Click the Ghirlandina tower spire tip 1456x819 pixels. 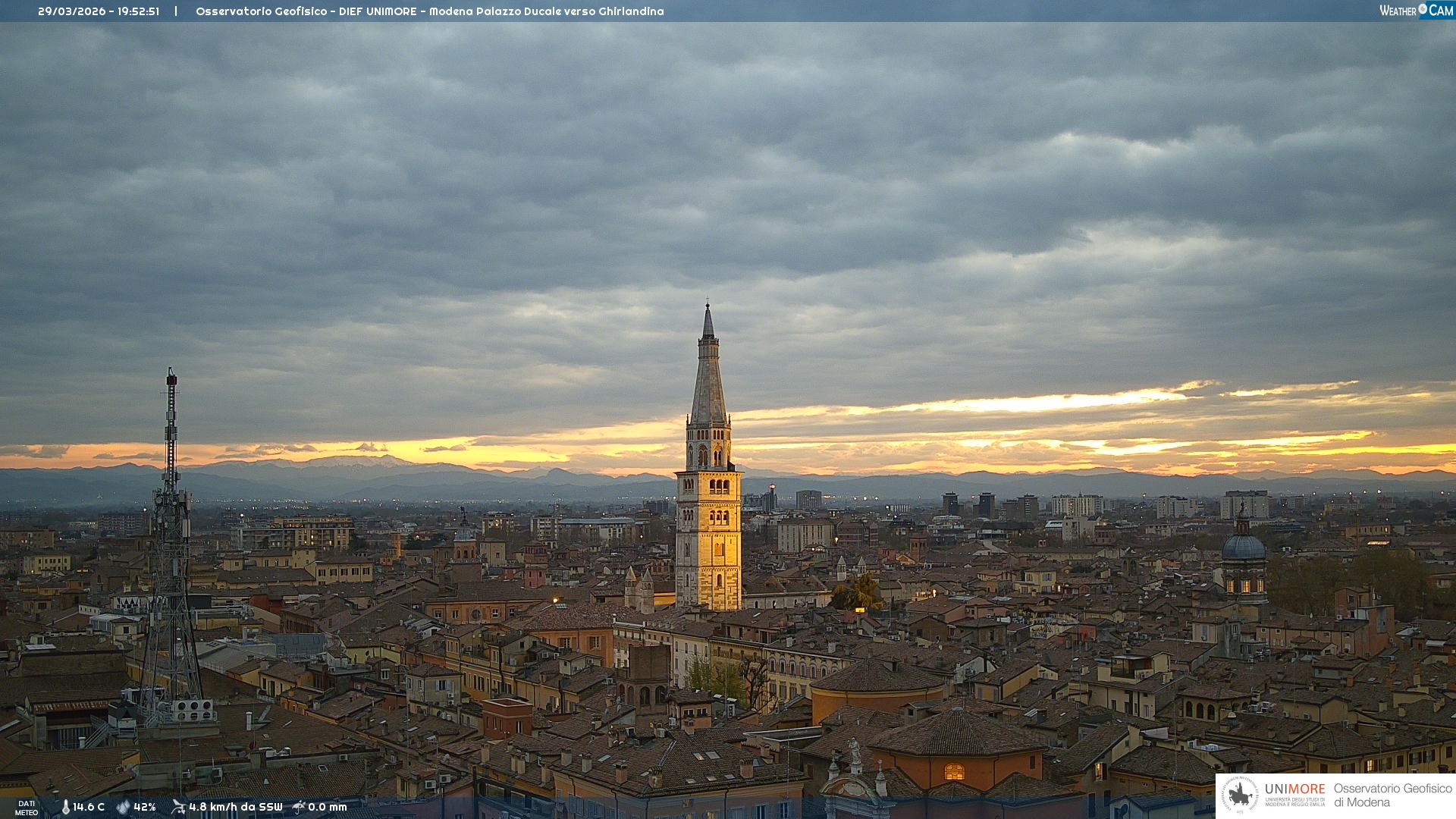(x=708, y=307)
